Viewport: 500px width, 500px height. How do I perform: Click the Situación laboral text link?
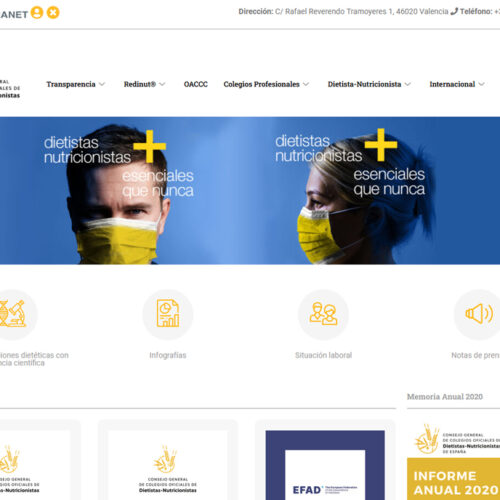click(323, 355)
